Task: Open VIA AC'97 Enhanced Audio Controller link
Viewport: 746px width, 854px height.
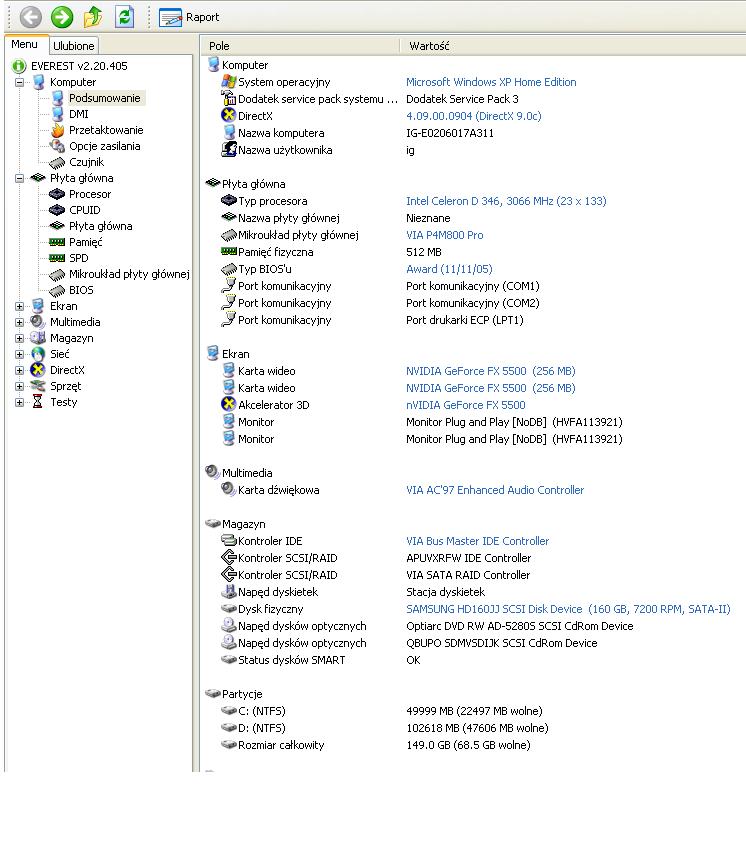Action: [495, 490]
